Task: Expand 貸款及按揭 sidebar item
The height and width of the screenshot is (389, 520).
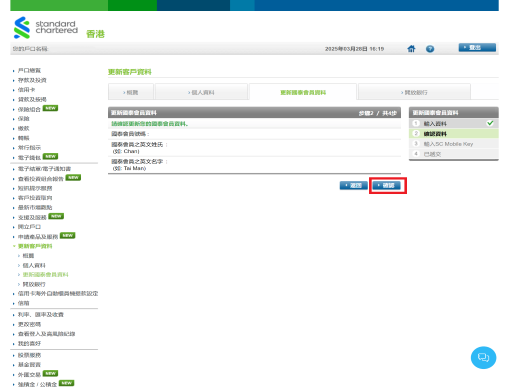Action: 32,99
